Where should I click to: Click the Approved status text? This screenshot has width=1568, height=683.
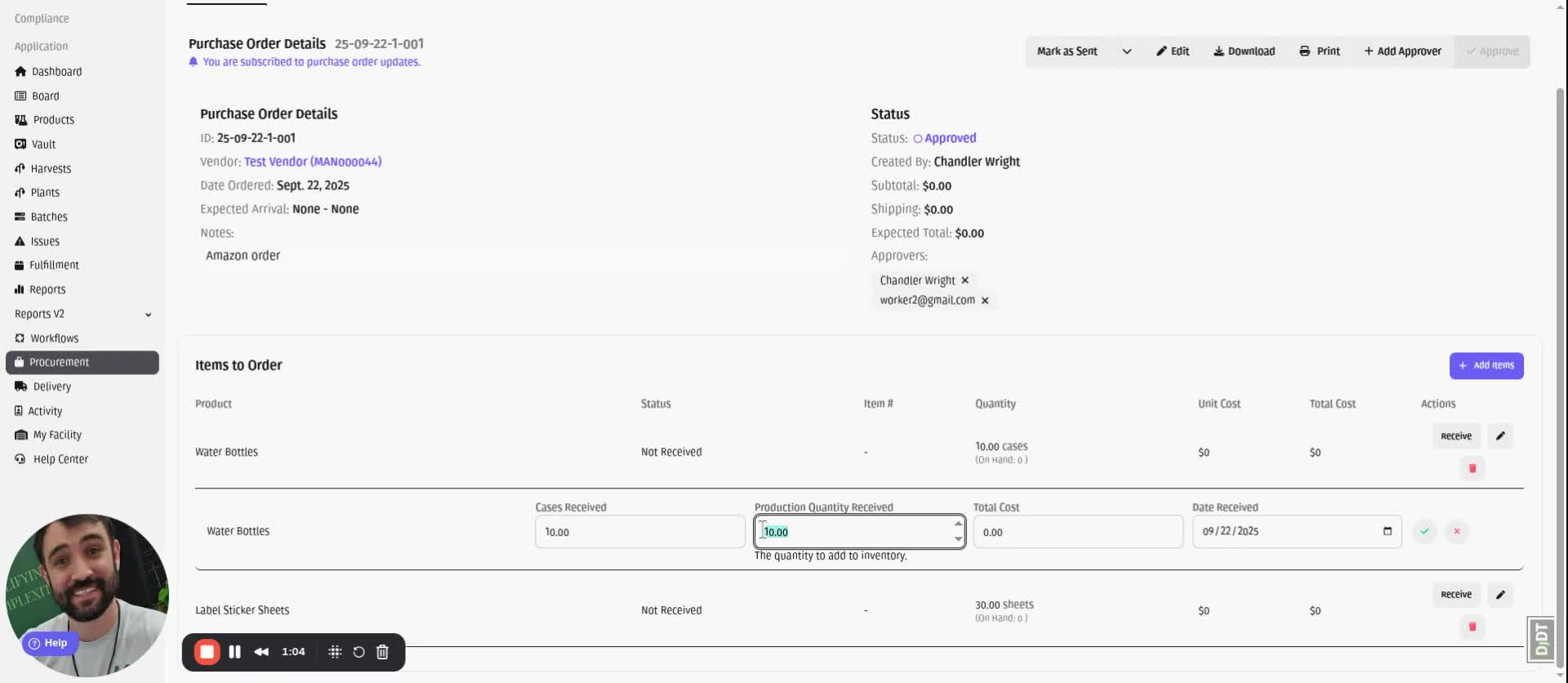950,139
